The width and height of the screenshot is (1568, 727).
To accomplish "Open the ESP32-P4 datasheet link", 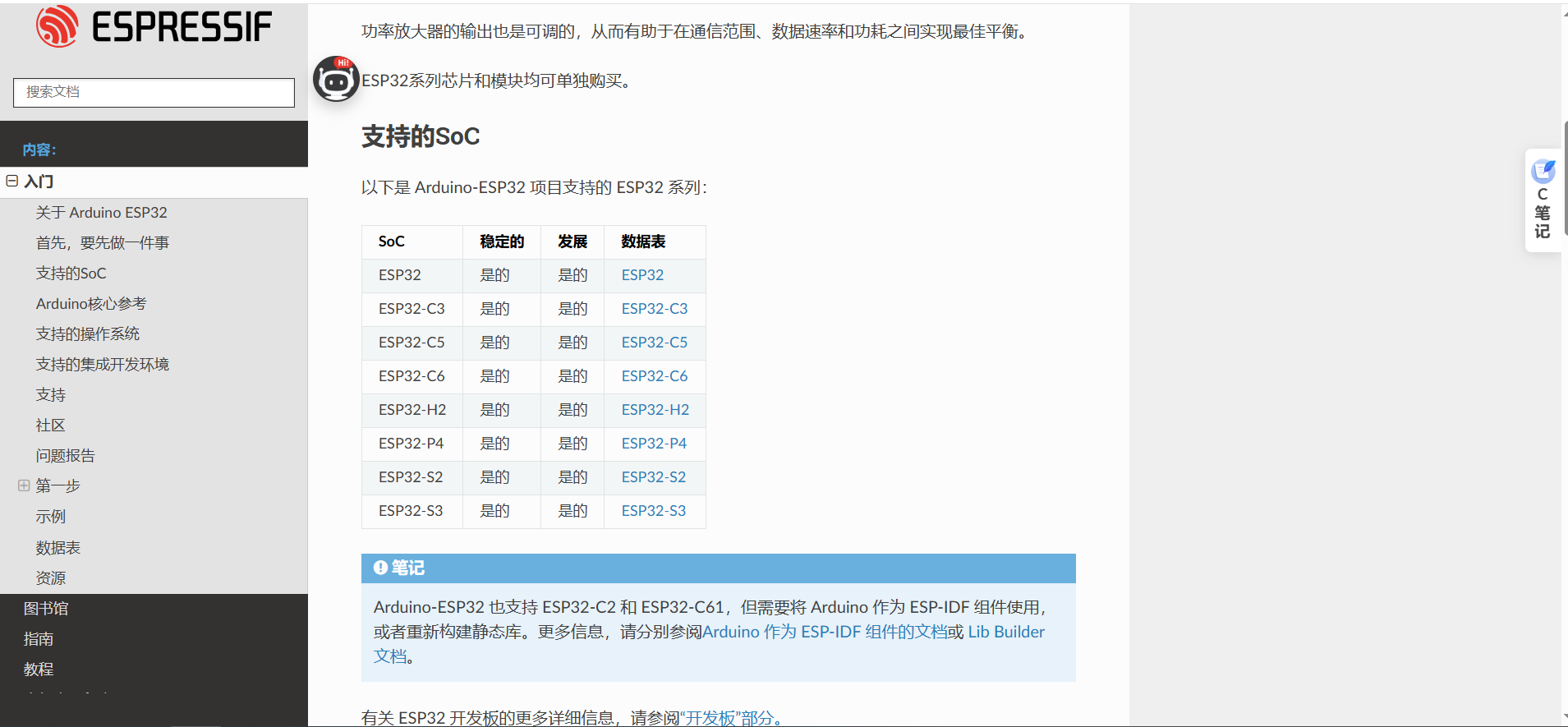I will (x=654, y=444).
